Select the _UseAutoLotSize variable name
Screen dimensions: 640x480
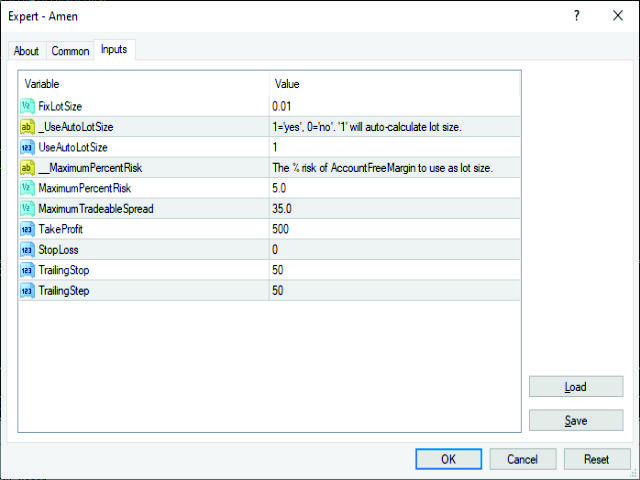pos(76,127)
